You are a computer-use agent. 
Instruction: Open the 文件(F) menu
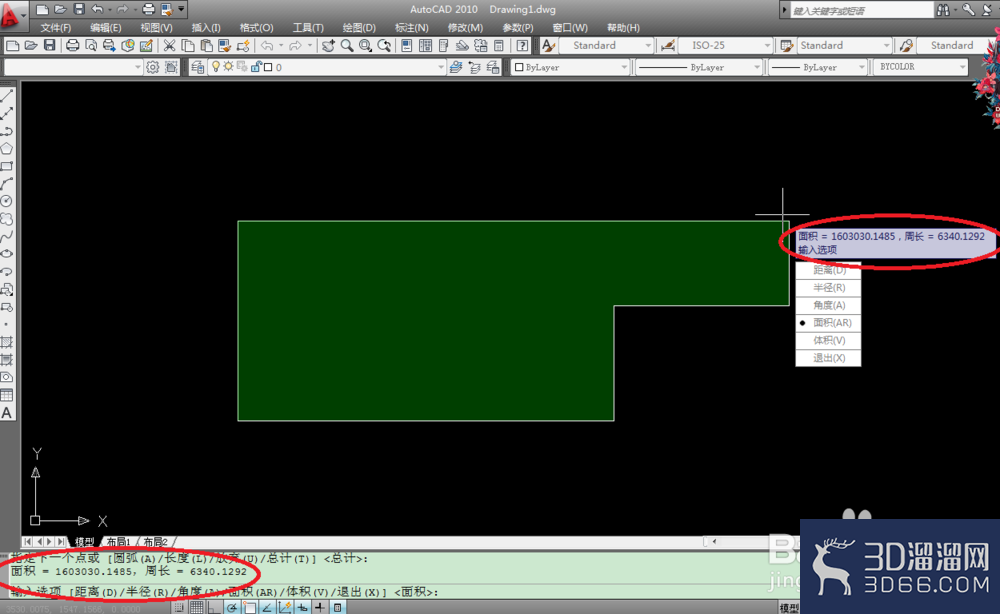[x=55, y=27]
